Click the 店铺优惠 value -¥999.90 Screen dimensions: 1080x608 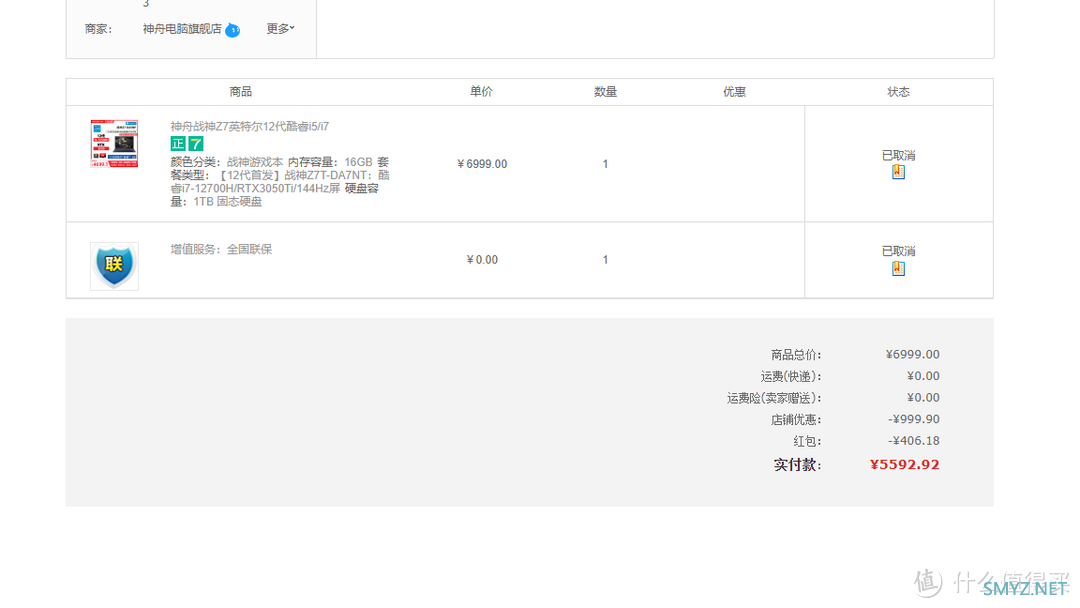pyautogui.click(x=914, y=419)
